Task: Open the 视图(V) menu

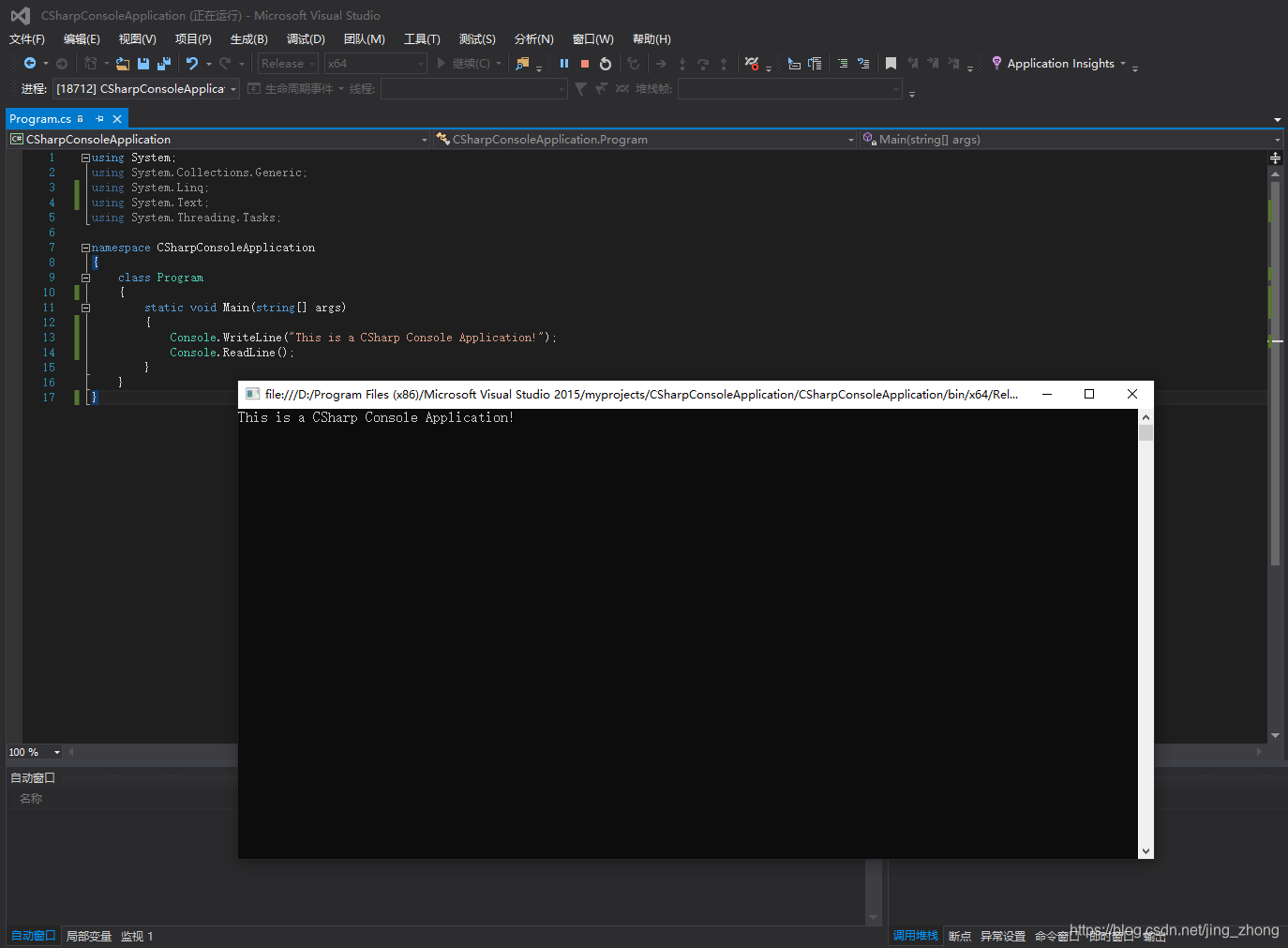Action: click(x=137, y=39)
